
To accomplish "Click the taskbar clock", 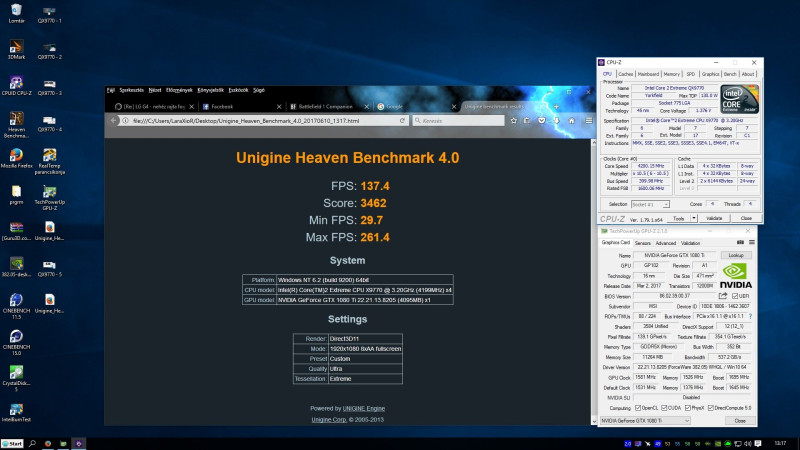I will click(x=780, y=443).
